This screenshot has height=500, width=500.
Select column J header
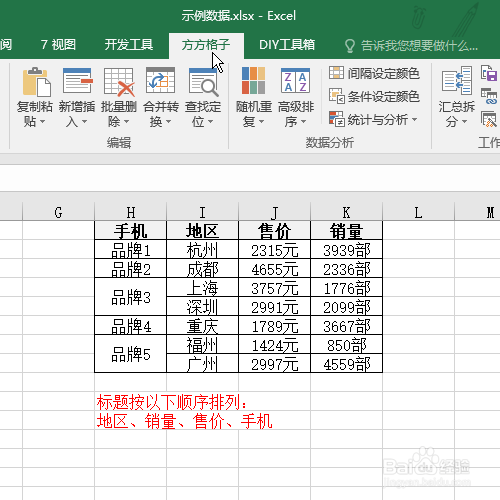(274, 212)
